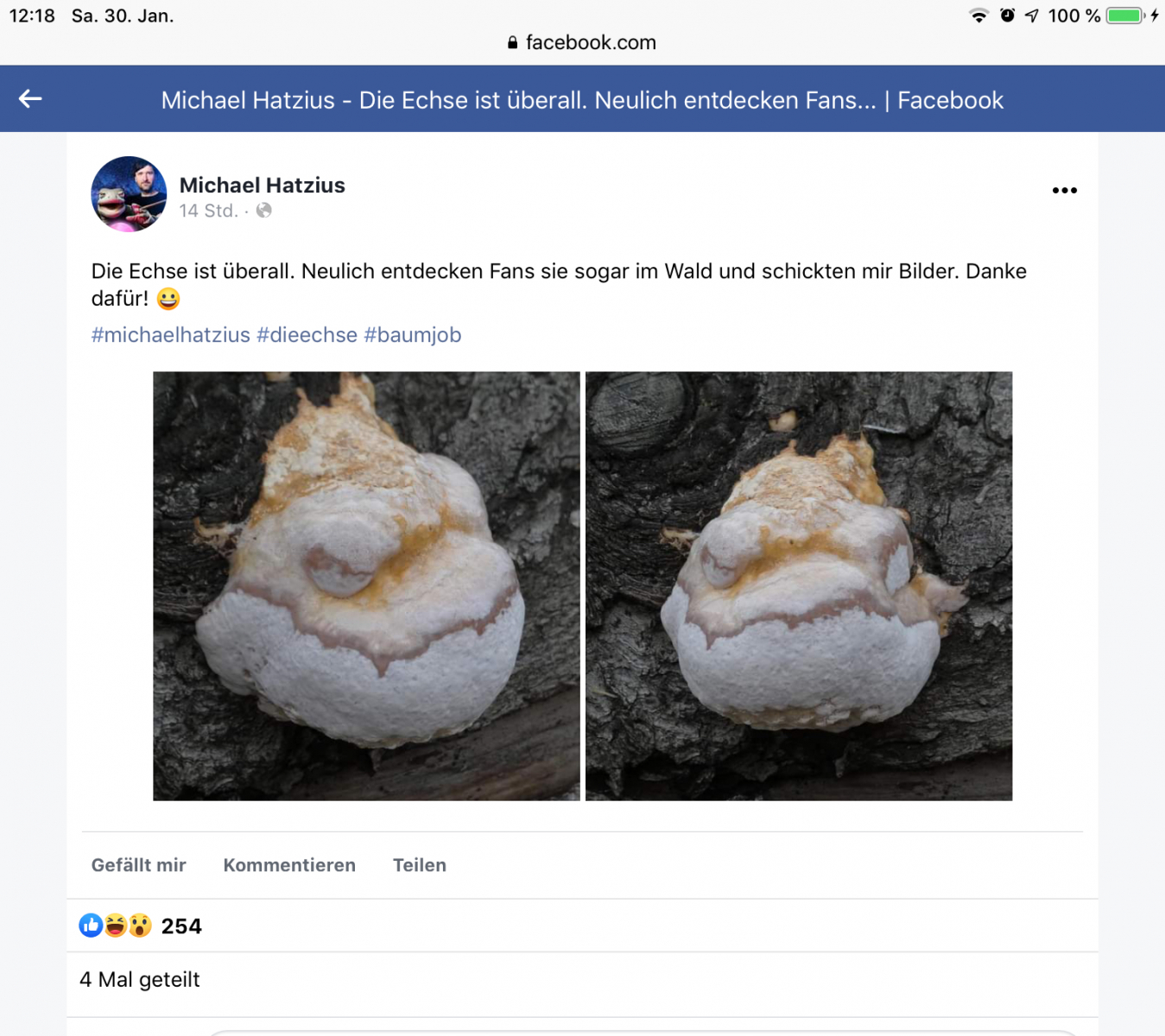This screenshot has width=1165, height=1036.
Task: Tap the battery indicator icon
Action: pos(1124,16)
